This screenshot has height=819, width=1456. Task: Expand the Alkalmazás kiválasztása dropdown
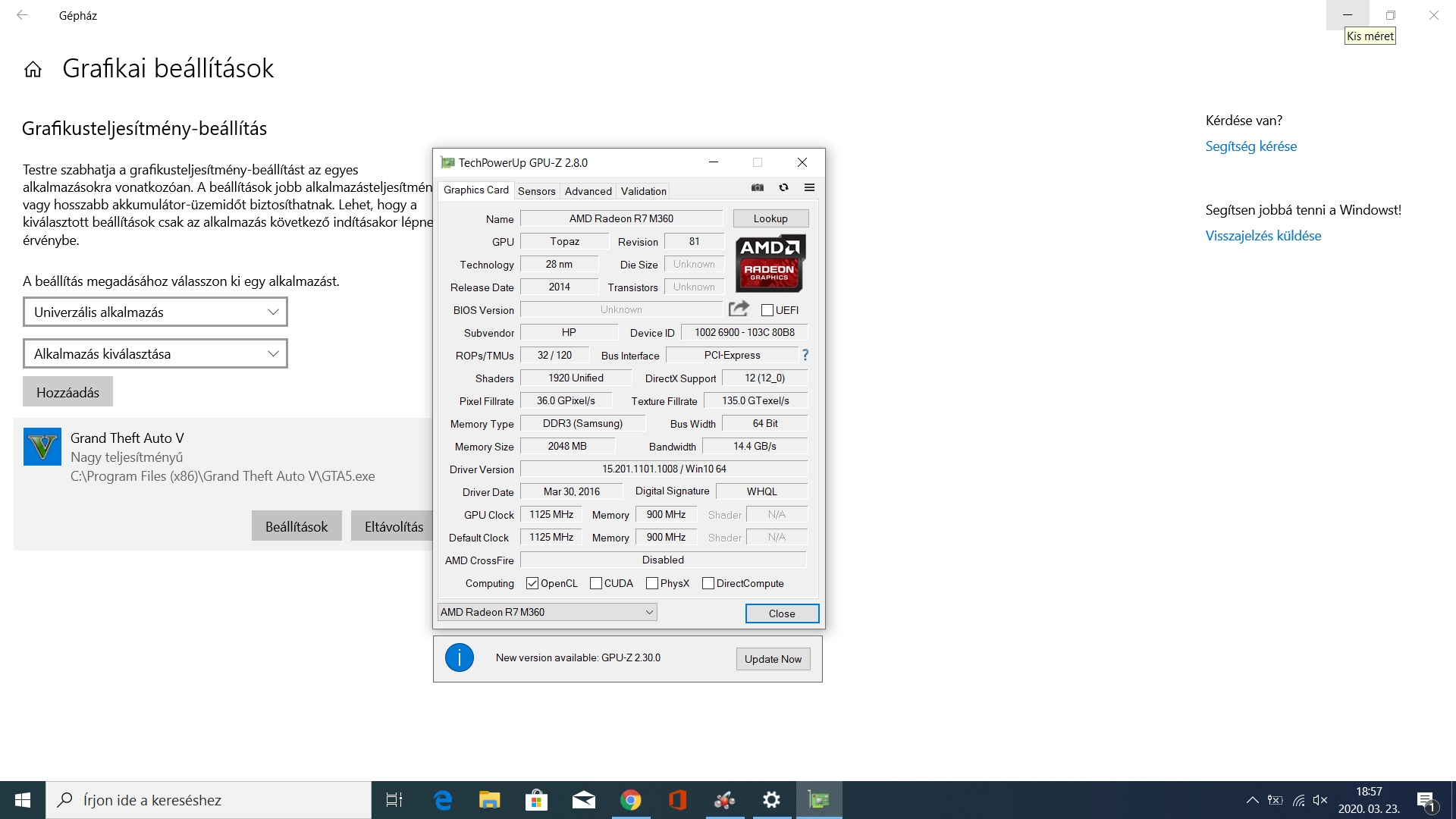pyautogui.click(x=155, y=353)
